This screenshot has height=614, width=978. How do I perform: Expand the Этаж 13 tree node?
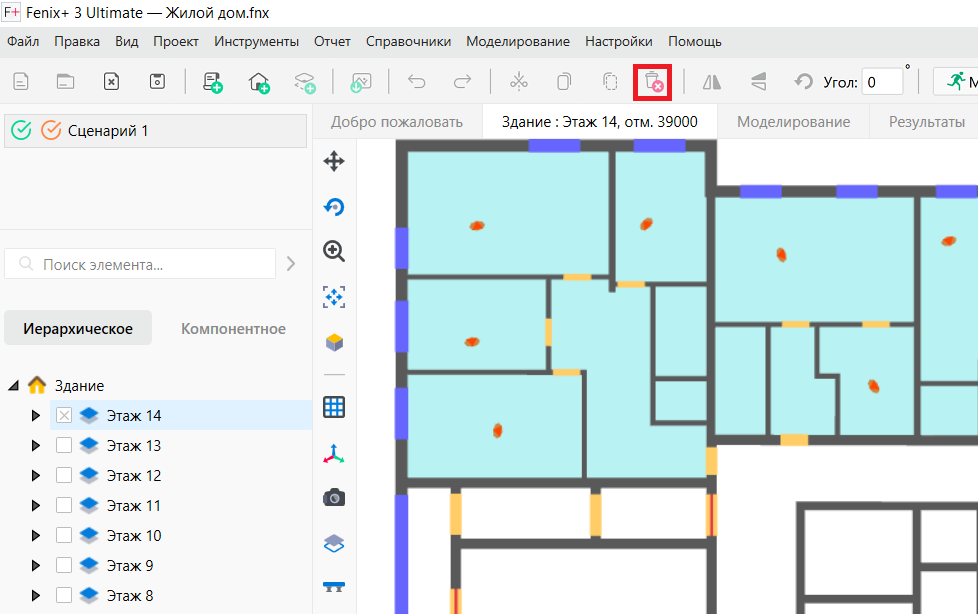(36, 446)
